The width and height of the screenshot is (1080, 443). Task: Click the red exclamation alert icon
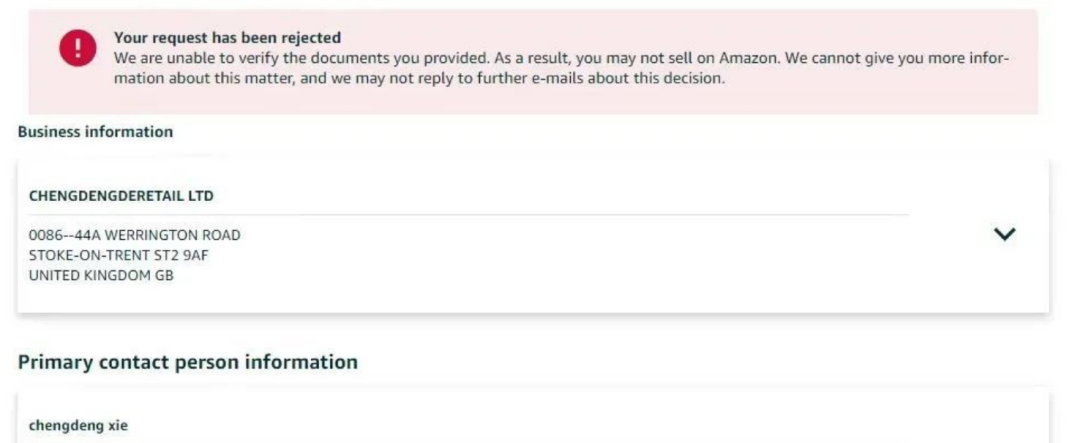(78, 48)
